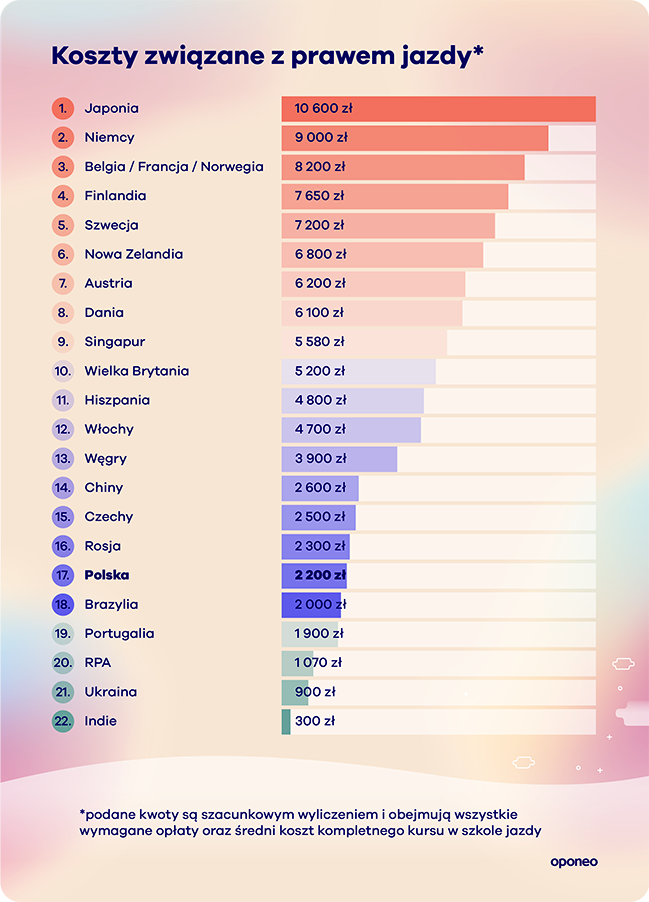Screen dimensions: 649x902
Task: Select the number 9 circle next to Singapur
Action: pos(63,342)
